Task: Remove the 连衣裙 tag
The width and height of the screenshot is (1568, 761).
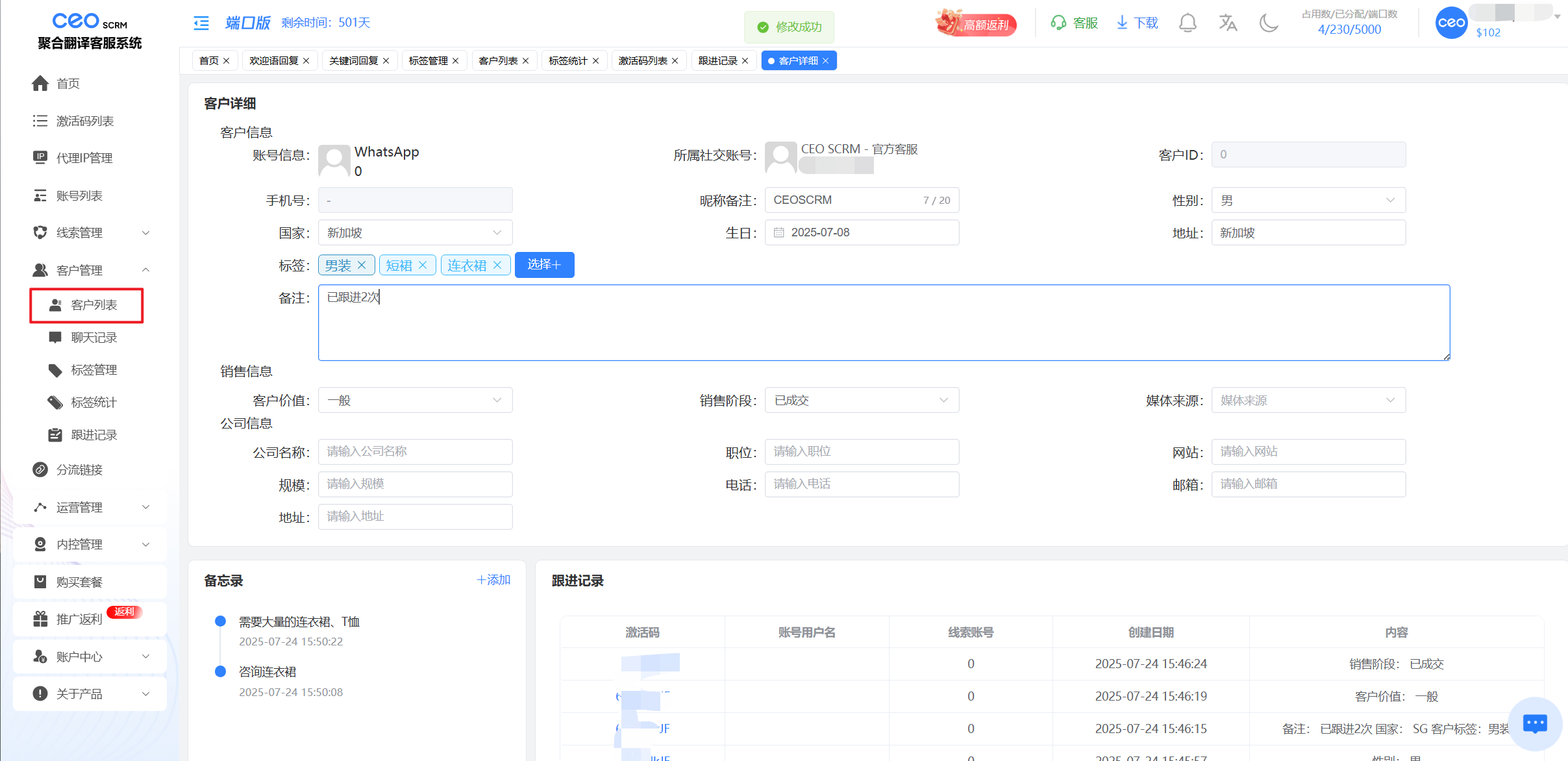Action: point(497,265)
